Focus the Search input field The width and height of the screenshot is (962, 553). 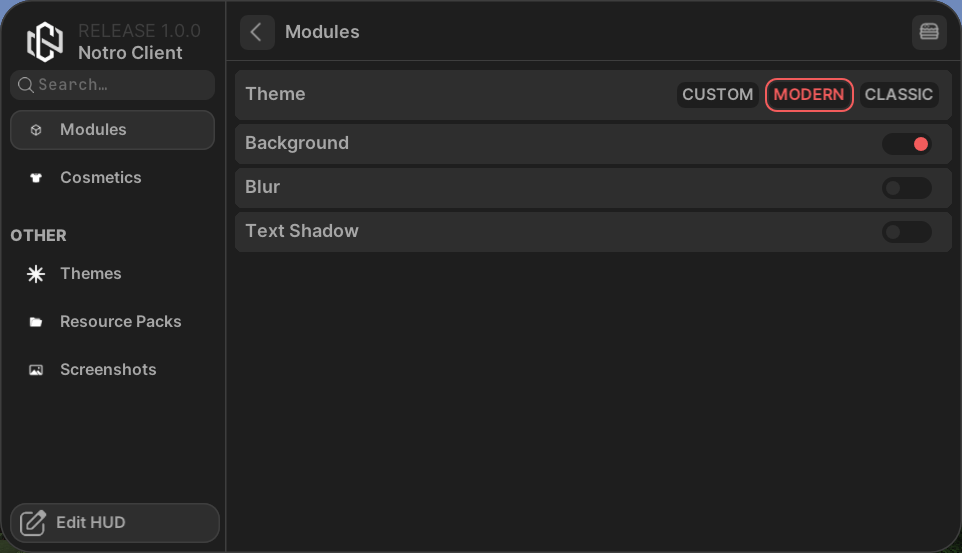(x=120, y=85)
